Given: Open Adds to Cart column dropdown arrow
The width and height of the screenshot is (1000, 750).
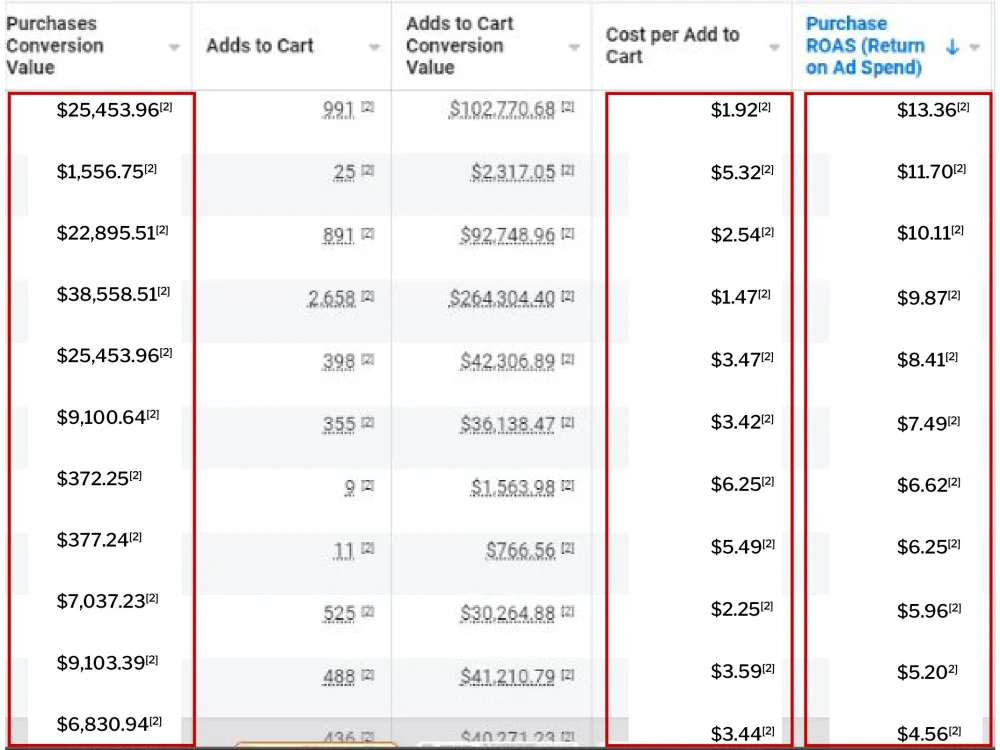Looking at the screenshot, I should pyautogui.click(x=374, y=47).
